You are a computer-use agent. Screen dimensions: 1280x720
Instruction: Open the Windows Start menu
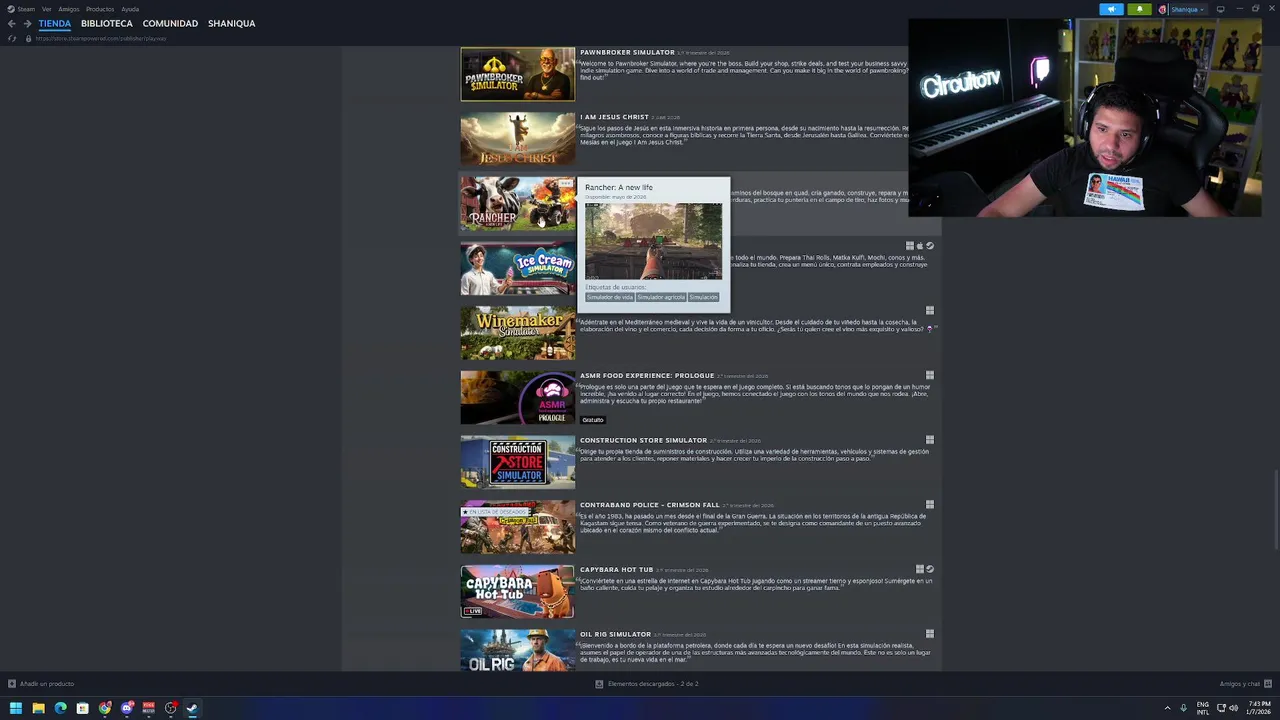click(16, 708)
